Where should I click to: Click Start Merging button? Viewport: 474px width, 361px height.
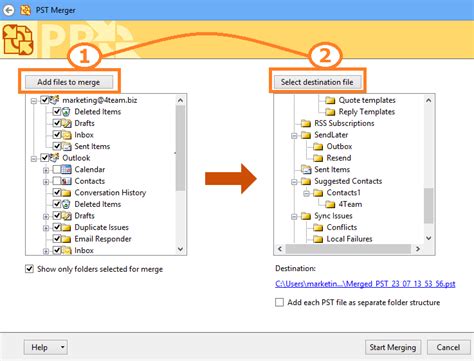pyautogui.click(x=393, y=347)
